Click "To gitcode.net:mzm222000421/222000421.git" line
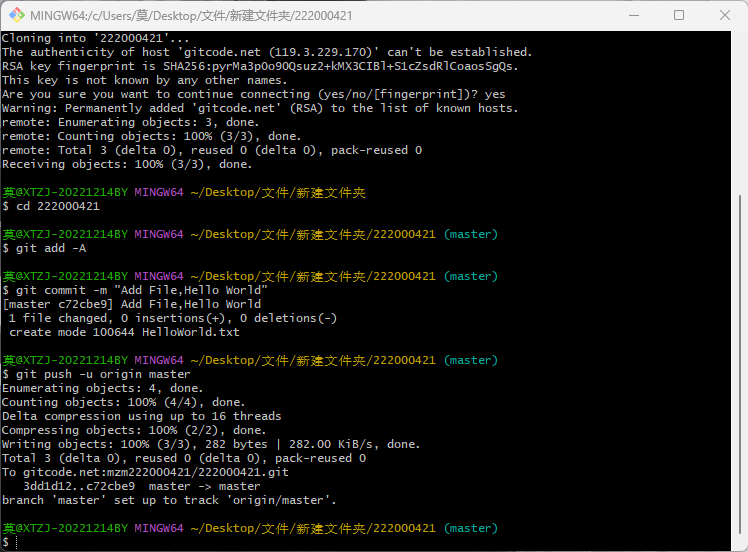 coord(145,472)
